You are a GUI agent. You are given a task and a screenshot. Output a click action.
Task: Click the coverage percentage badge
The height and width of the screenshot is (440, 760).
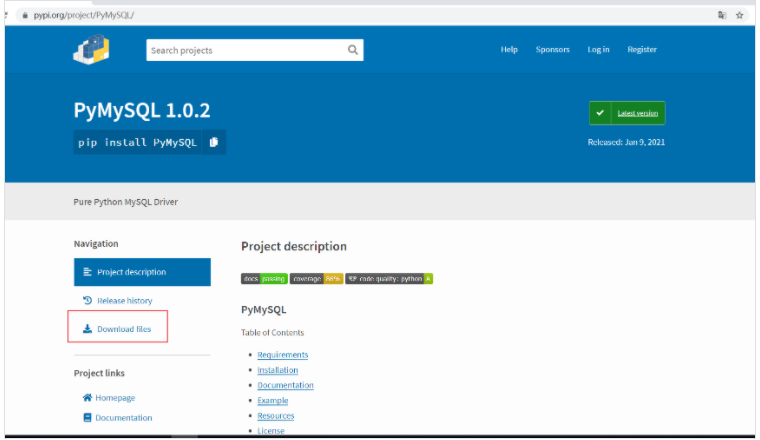pyautogui.click(x=316, y=279)
